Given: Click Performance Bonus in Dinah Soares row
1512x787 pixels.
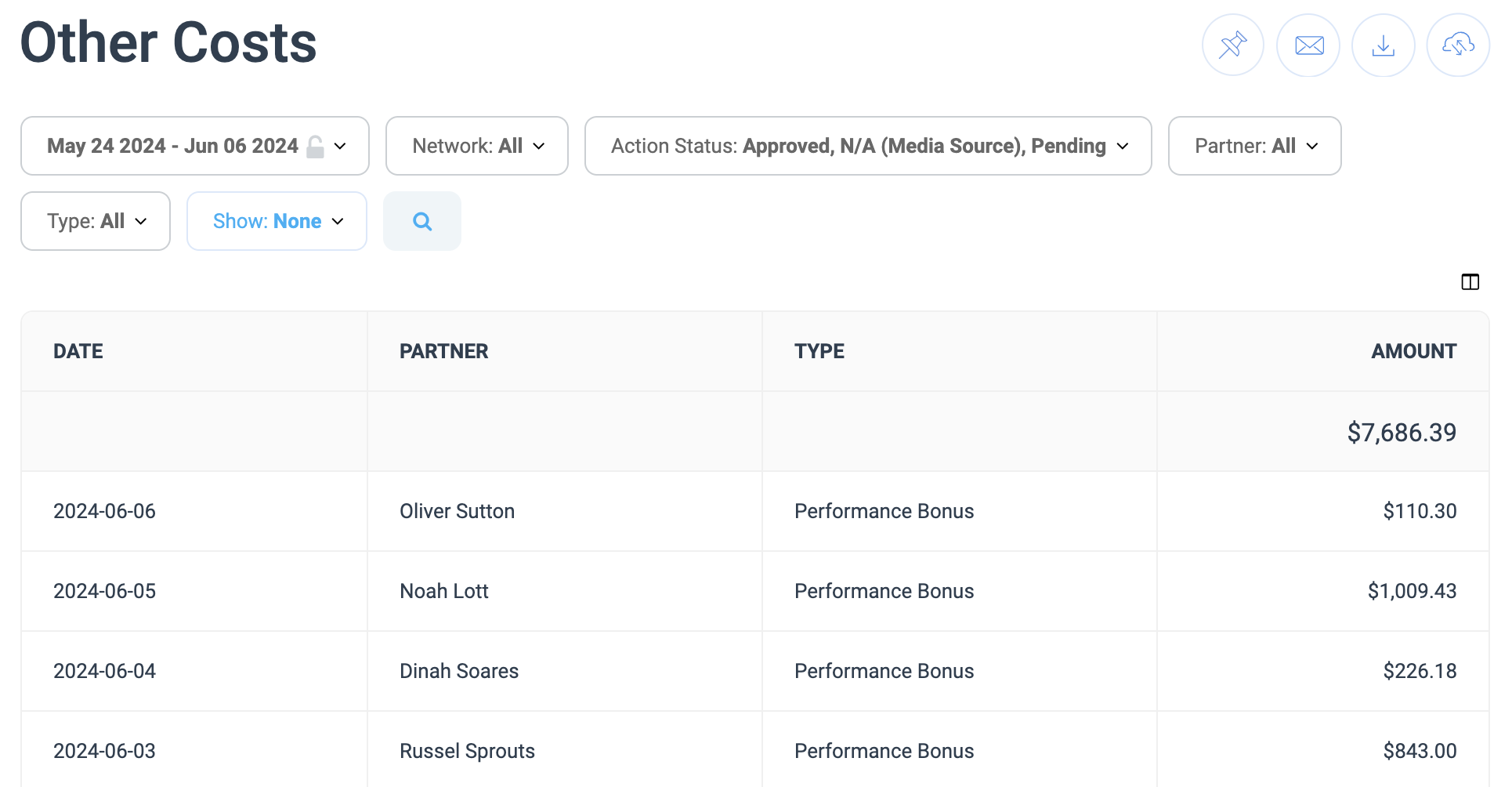Looking at the screenshot, I should point(884,671).
